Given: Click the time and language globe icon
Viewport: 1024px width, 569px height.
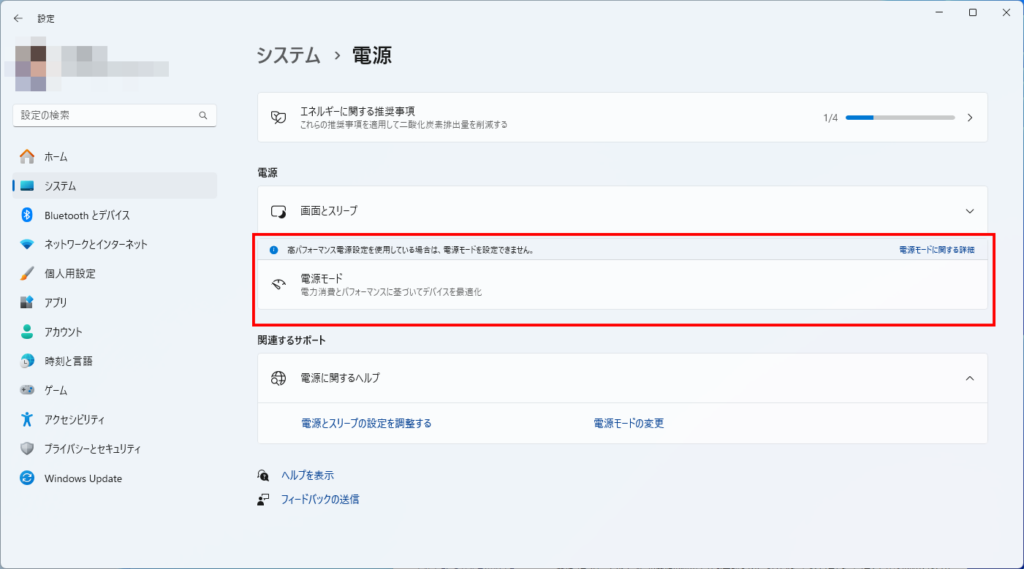Looking at the screenshot, I should [x=27, y=361].
